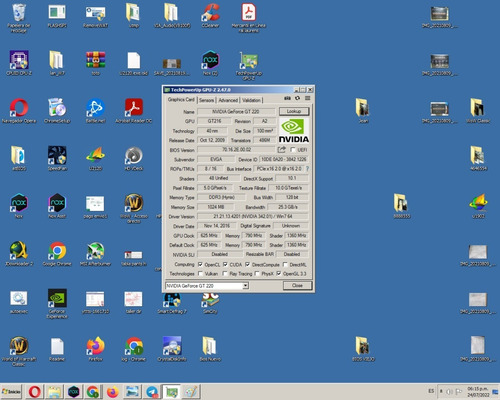Image resolution: width=500 pixels, height=400 pixels.
Task: Open the JDownloader 2 desktop icon
Action: tap(19, 254)
